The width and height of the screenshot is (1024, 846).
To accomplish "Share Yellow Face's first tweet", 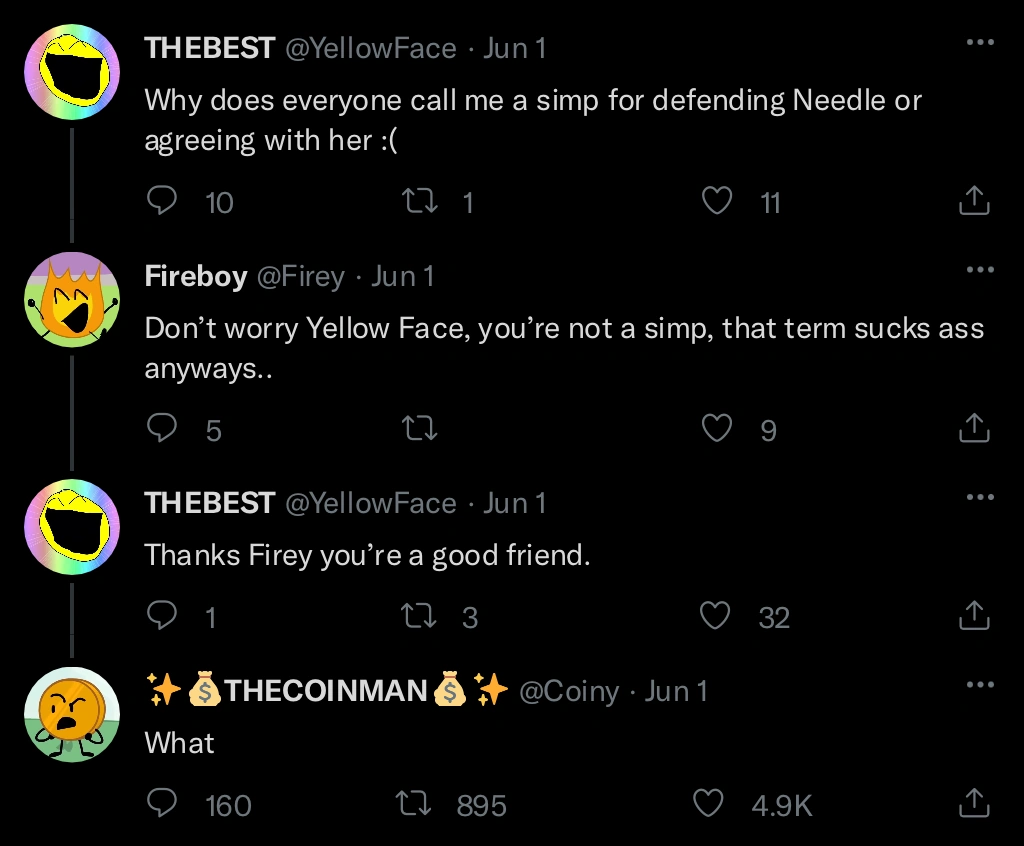I will (974, 200).
